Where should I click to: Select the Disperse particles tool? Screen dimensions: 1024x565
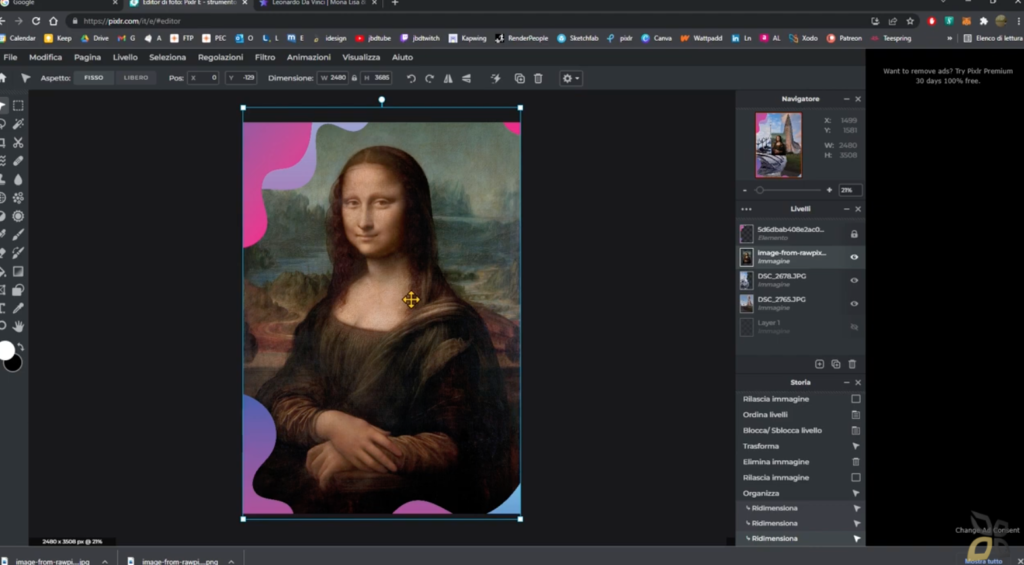pos(18,197)
